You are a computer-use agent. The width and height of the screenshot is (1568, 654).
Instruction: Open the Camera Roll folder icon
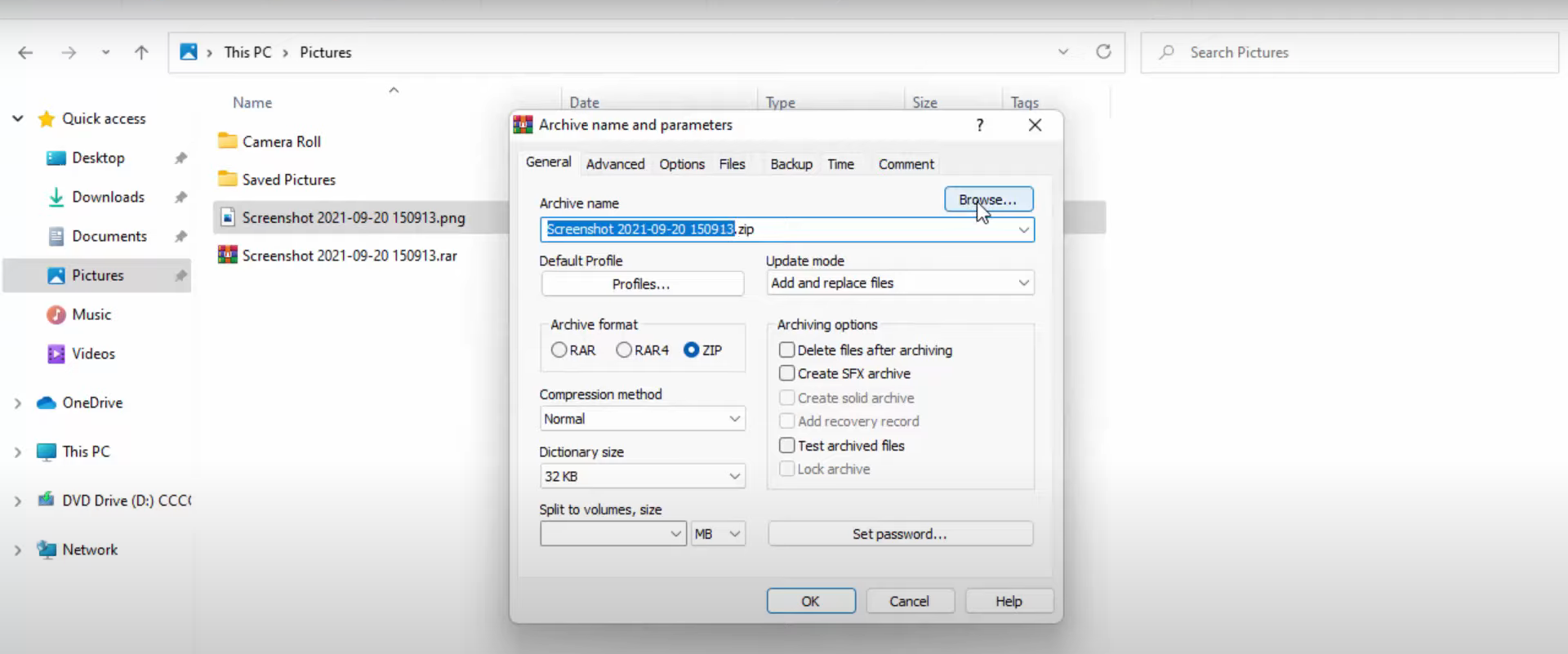pos(228,141)
